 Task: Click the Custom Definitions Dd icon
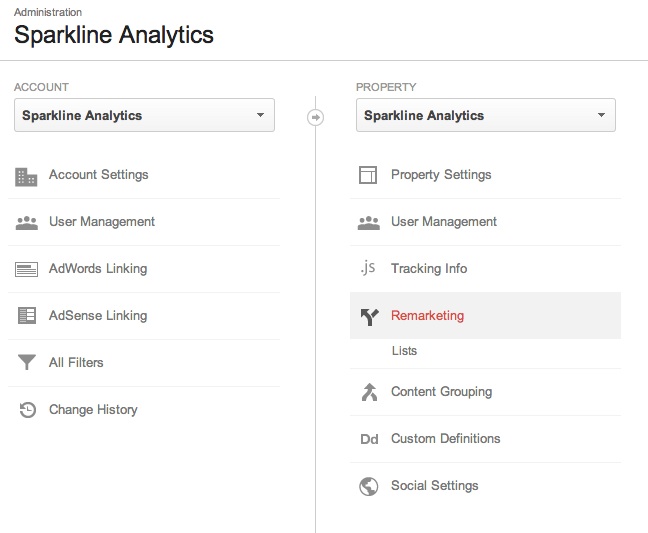click(x=368, y=439)
